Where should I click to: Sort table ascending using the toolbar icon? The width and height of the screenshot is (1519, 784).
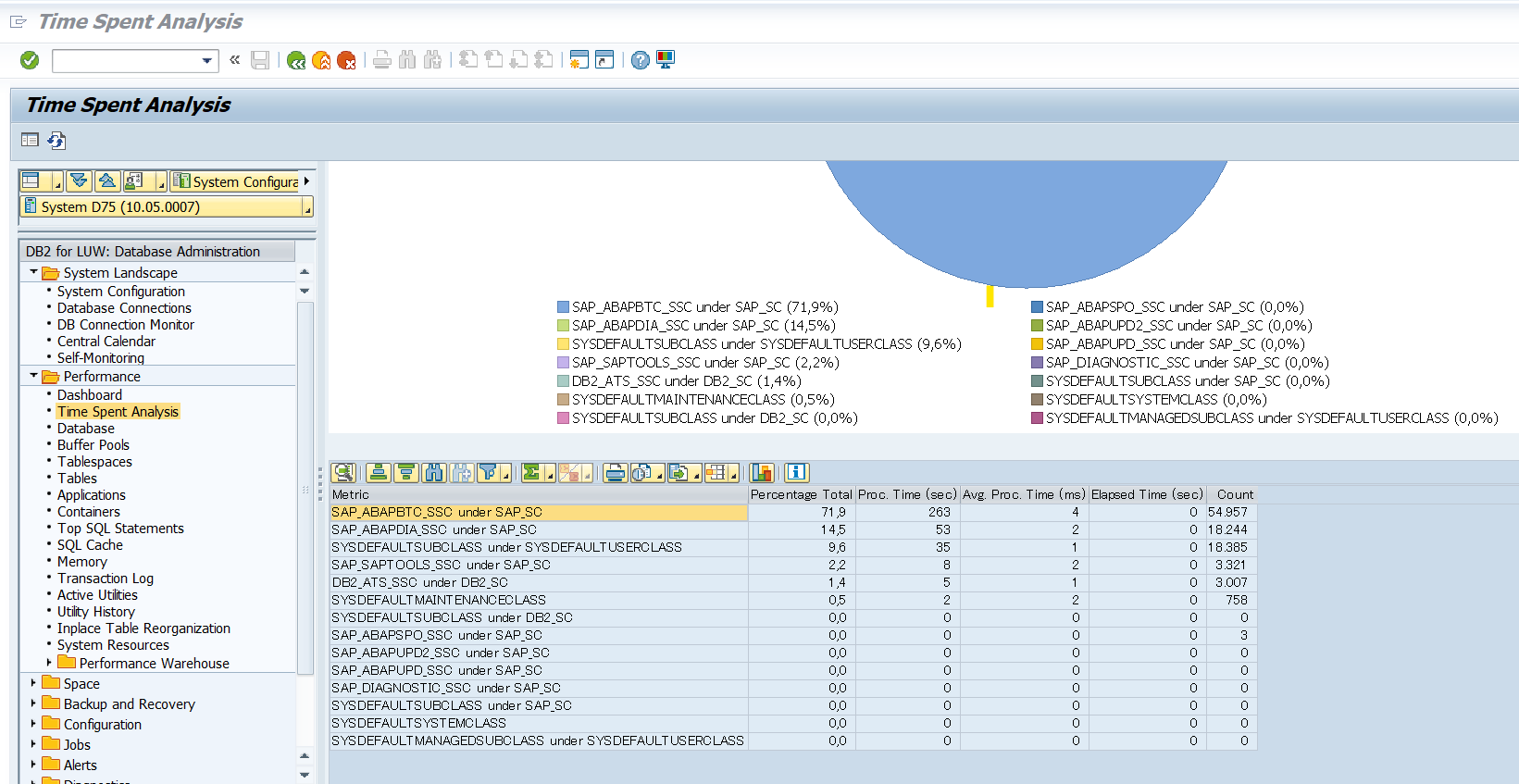coord(378,473)
